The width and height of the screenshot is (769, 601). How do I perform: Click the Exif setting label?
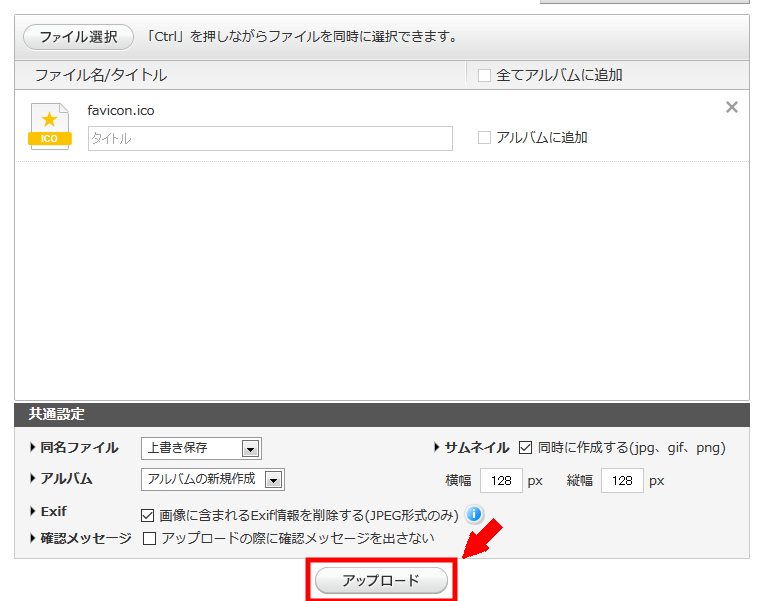[53, 511]
